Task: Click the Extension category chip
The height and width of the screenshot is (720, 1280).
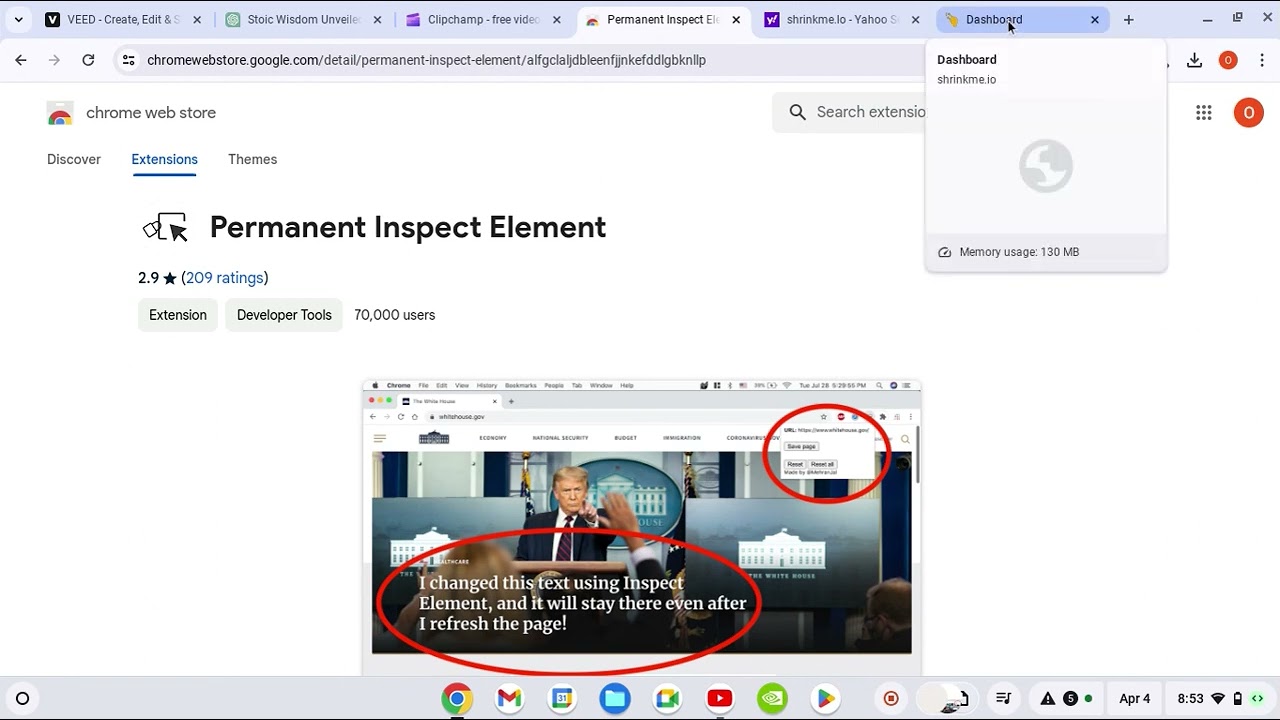Action: pyautogui.click(x=178, y=315)
